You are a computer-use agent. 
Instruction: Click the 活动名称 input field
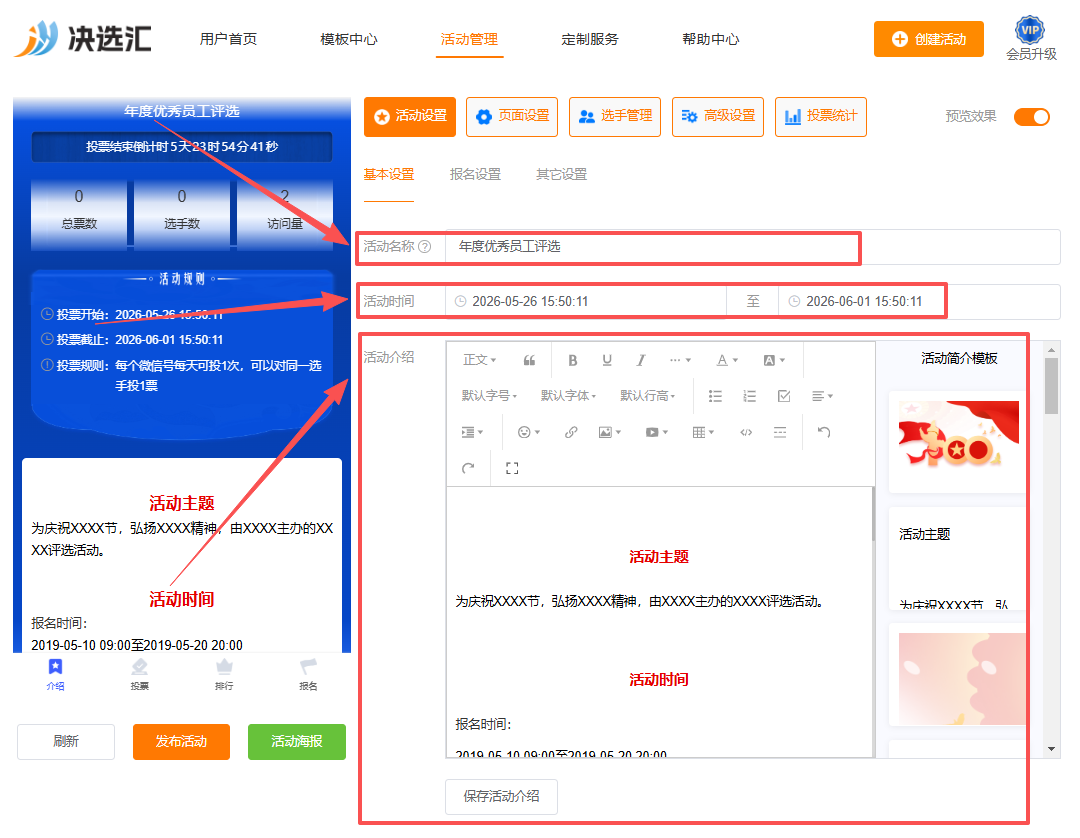click(x=753, y=247)
